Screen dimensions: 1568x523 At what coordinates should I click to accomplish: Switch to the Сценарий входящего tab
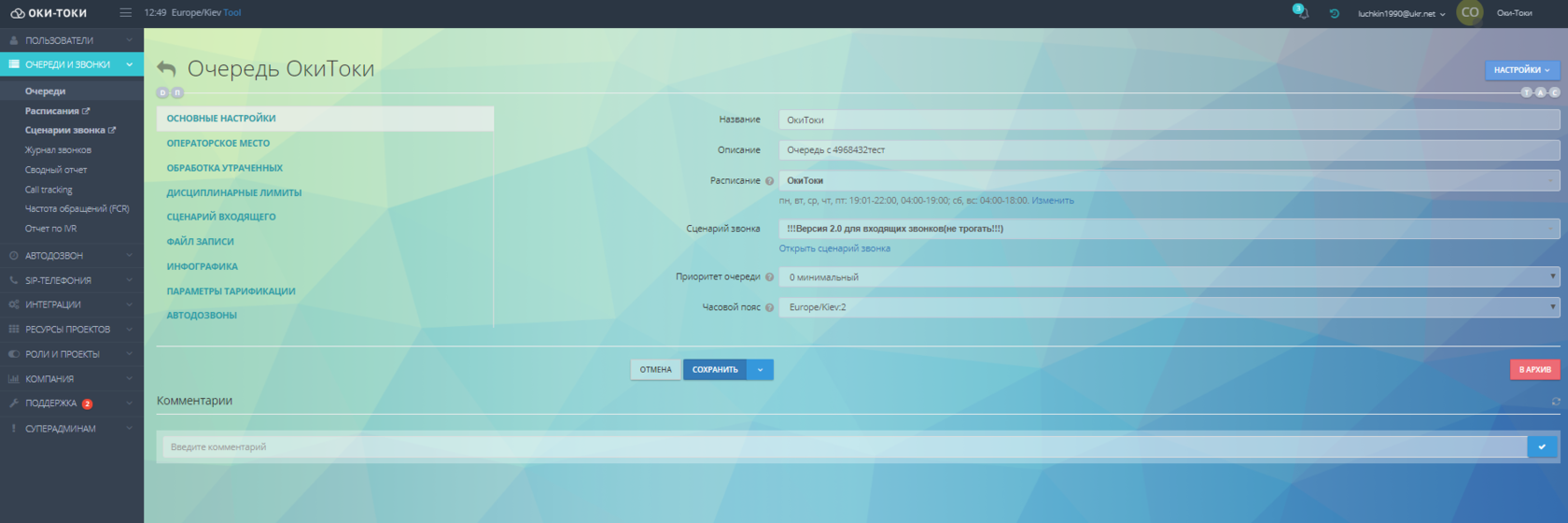(221, 217)
